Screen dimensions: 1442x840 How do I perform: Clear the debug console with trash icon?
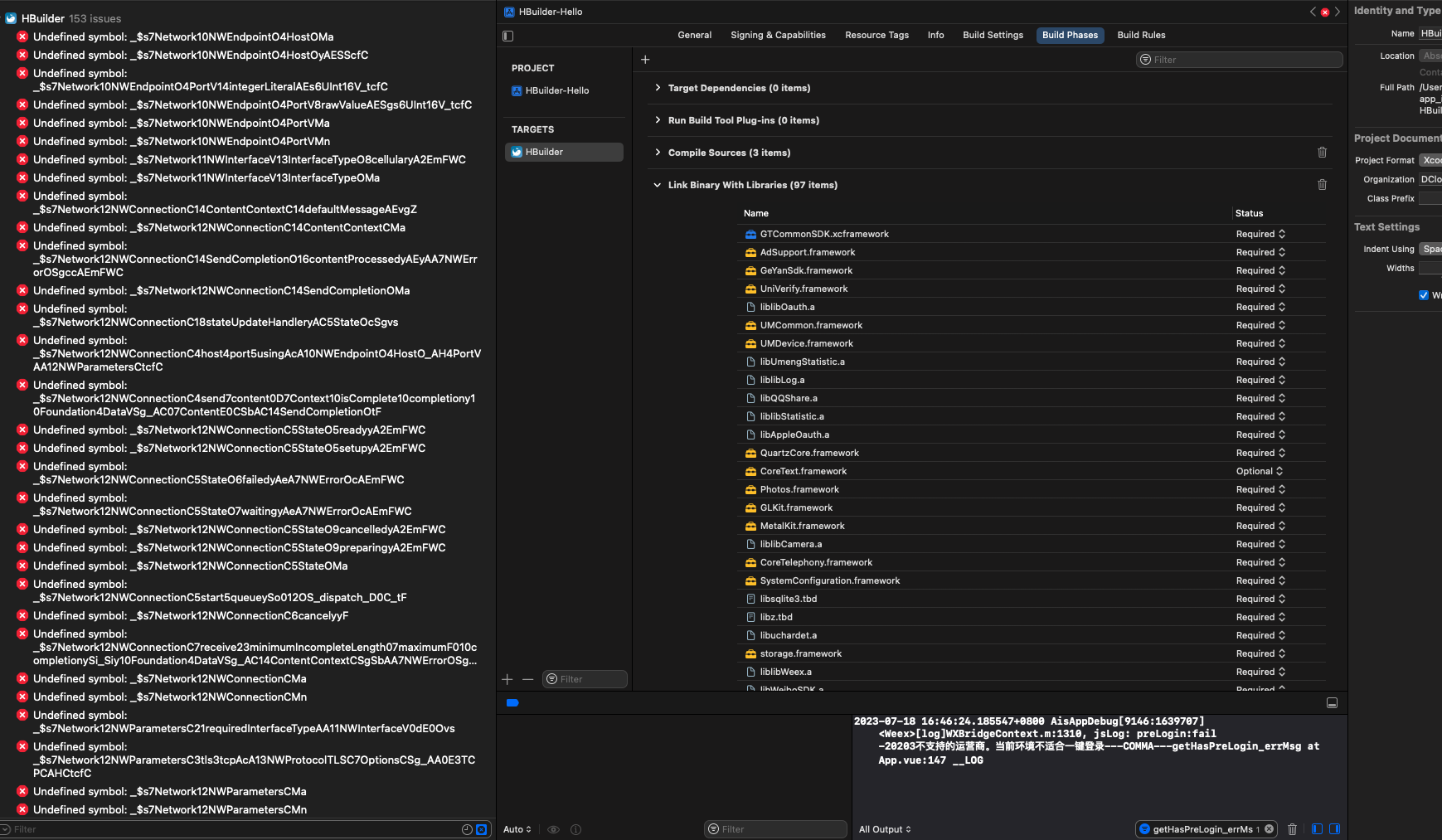1292,829
